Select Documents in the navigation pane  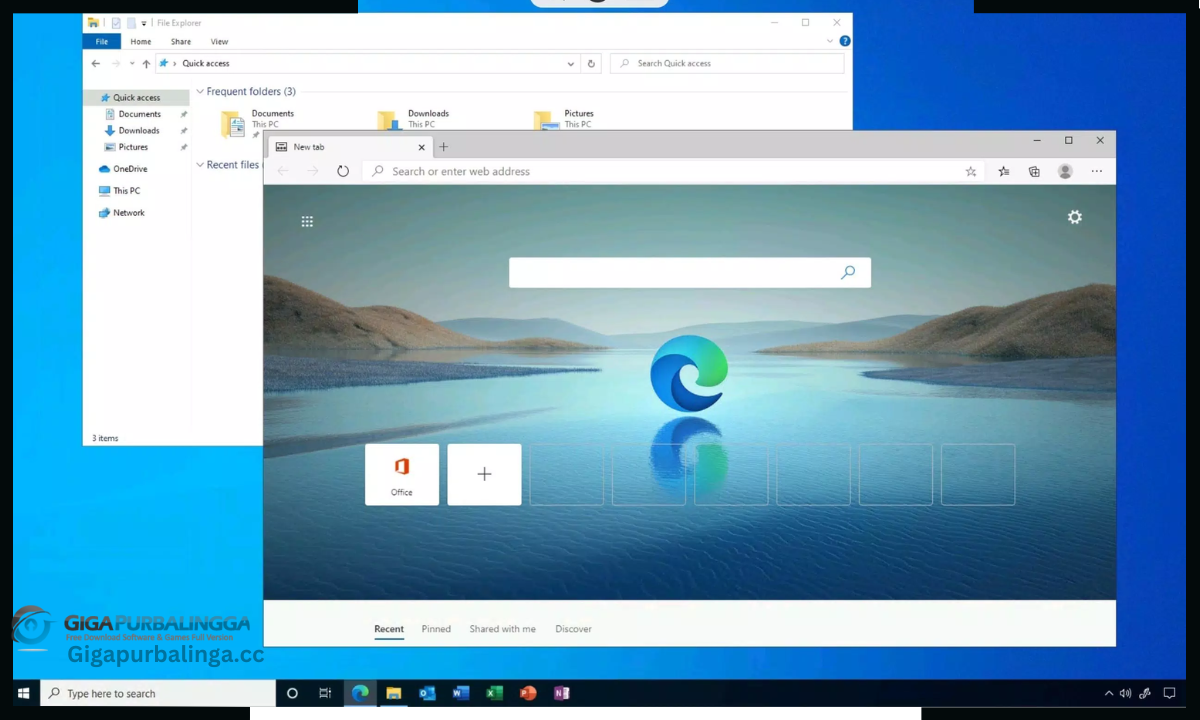[139, 114]
